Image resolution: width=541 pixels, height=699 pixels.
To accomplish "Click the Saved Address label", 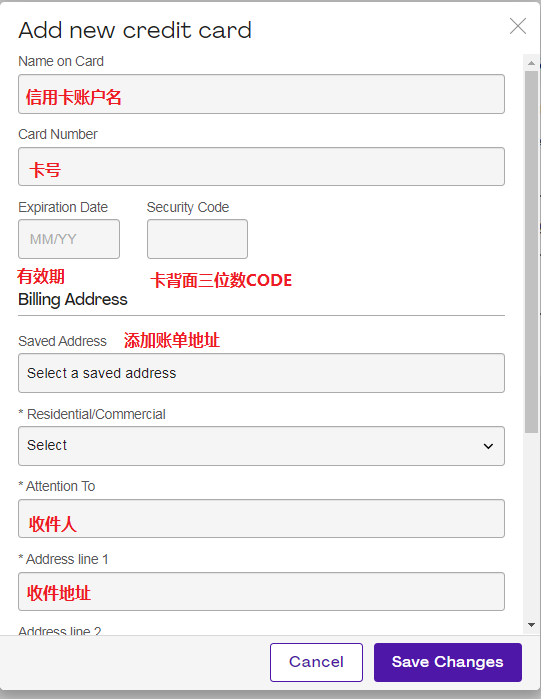I will click(x=62, y=341).
